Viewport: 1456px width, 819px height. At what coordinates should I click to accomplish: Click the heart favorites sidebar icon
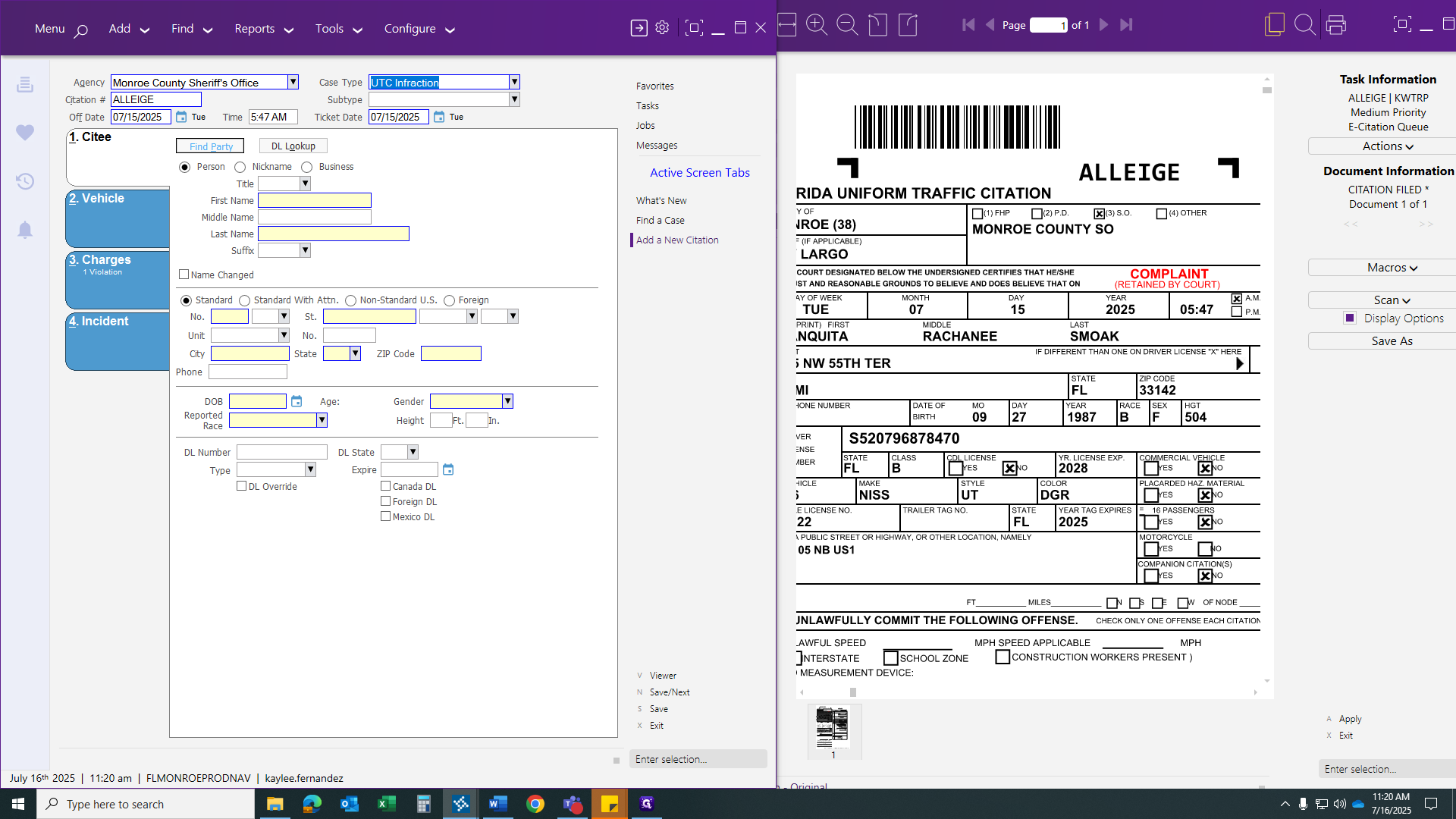click(x=25, y=133)
